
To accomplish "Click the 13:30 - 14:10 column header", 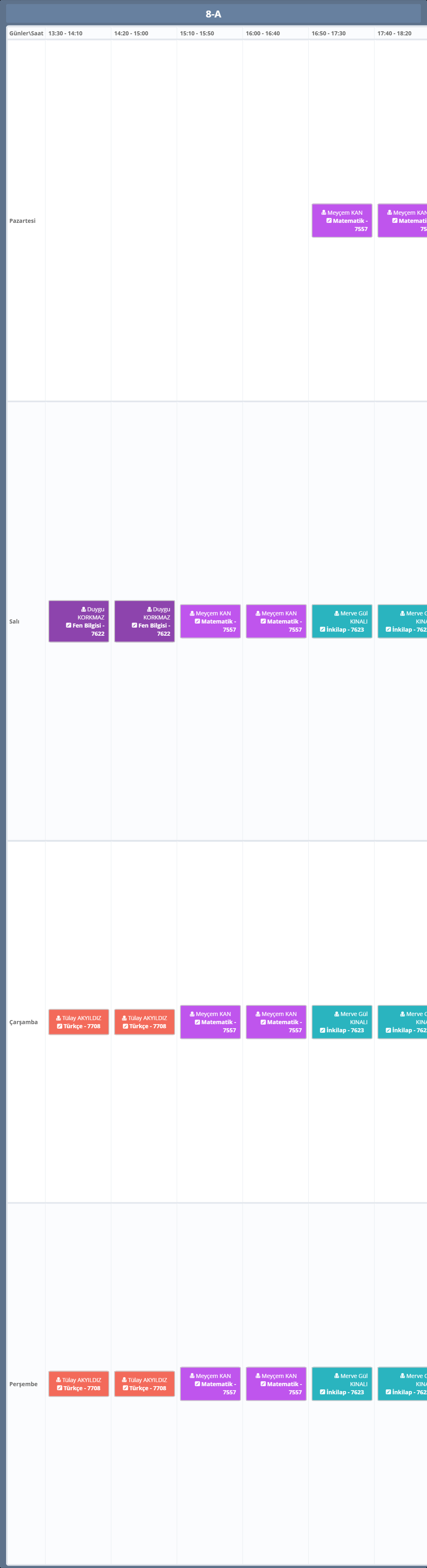I will (x=66, y=33).
